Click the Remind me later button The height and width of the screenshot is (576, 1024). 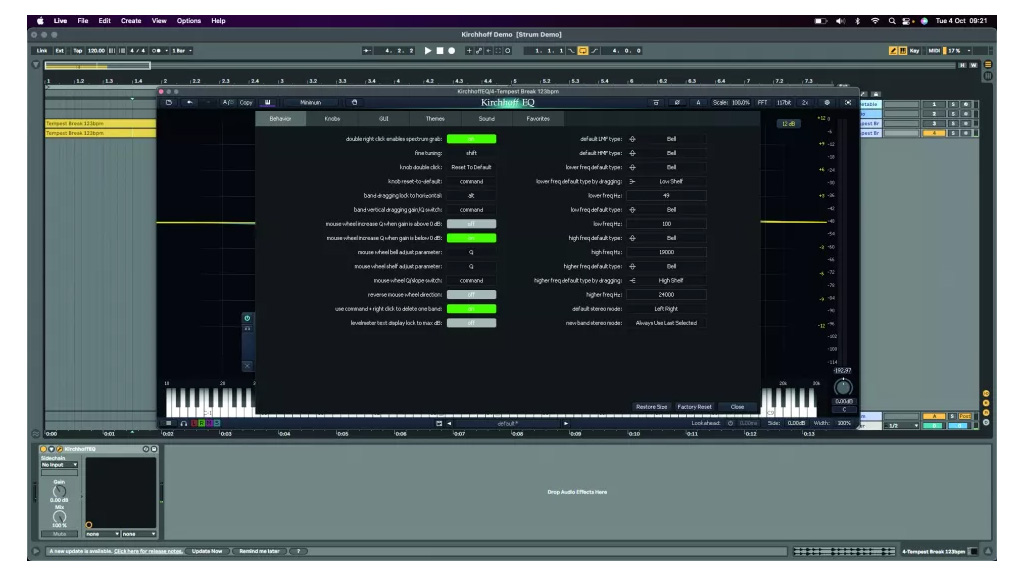(259, 551)
